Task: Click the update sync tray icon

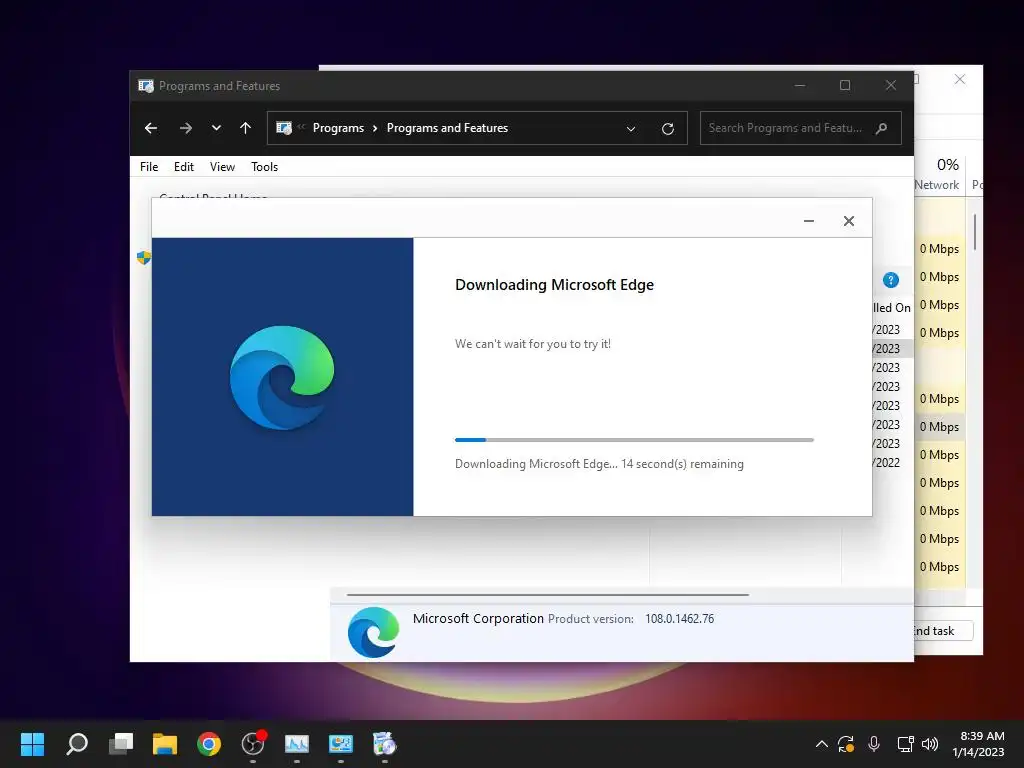Action: [846, 744]
